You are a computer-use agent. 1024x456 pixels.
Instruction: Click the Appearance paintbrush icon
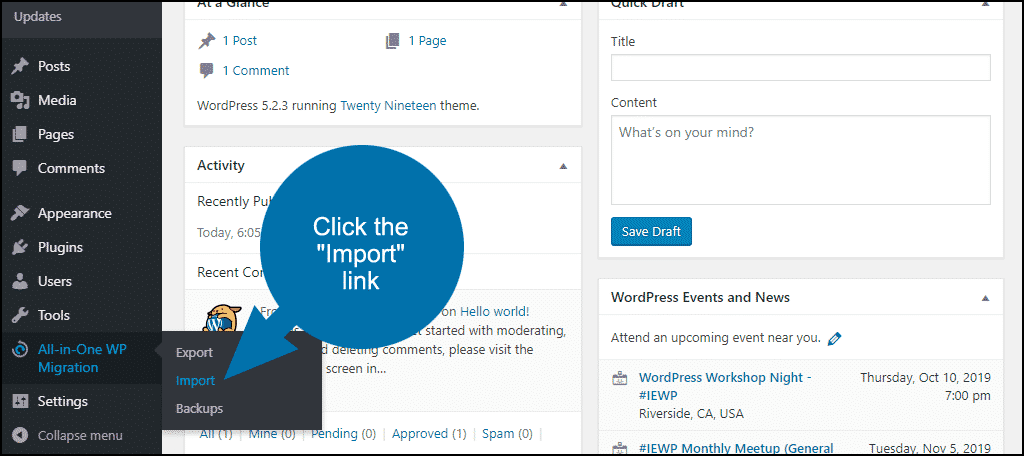[x=20, y=214]
